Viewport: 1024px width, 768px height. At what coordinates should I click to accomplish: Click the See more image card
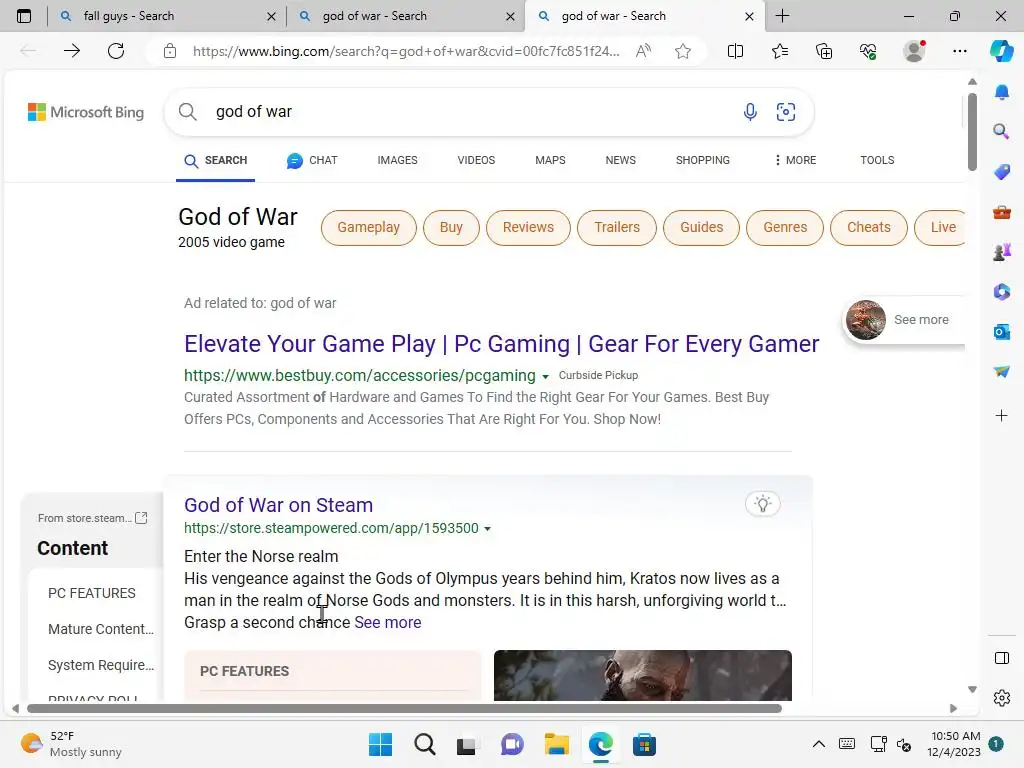(x=903, y=320)
